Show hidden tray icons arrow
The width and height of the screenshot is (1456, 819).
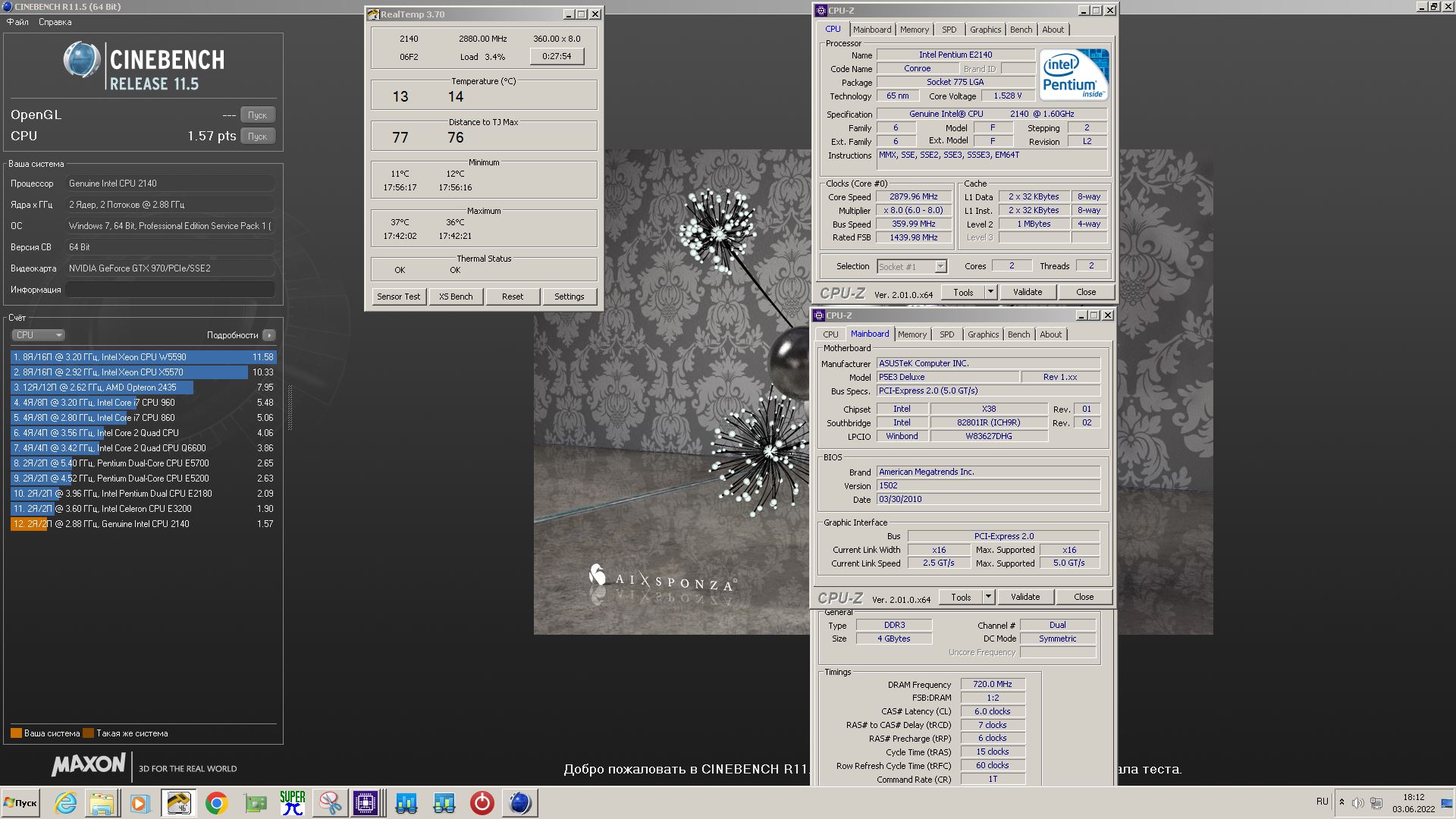click(x=1341, y=802)
